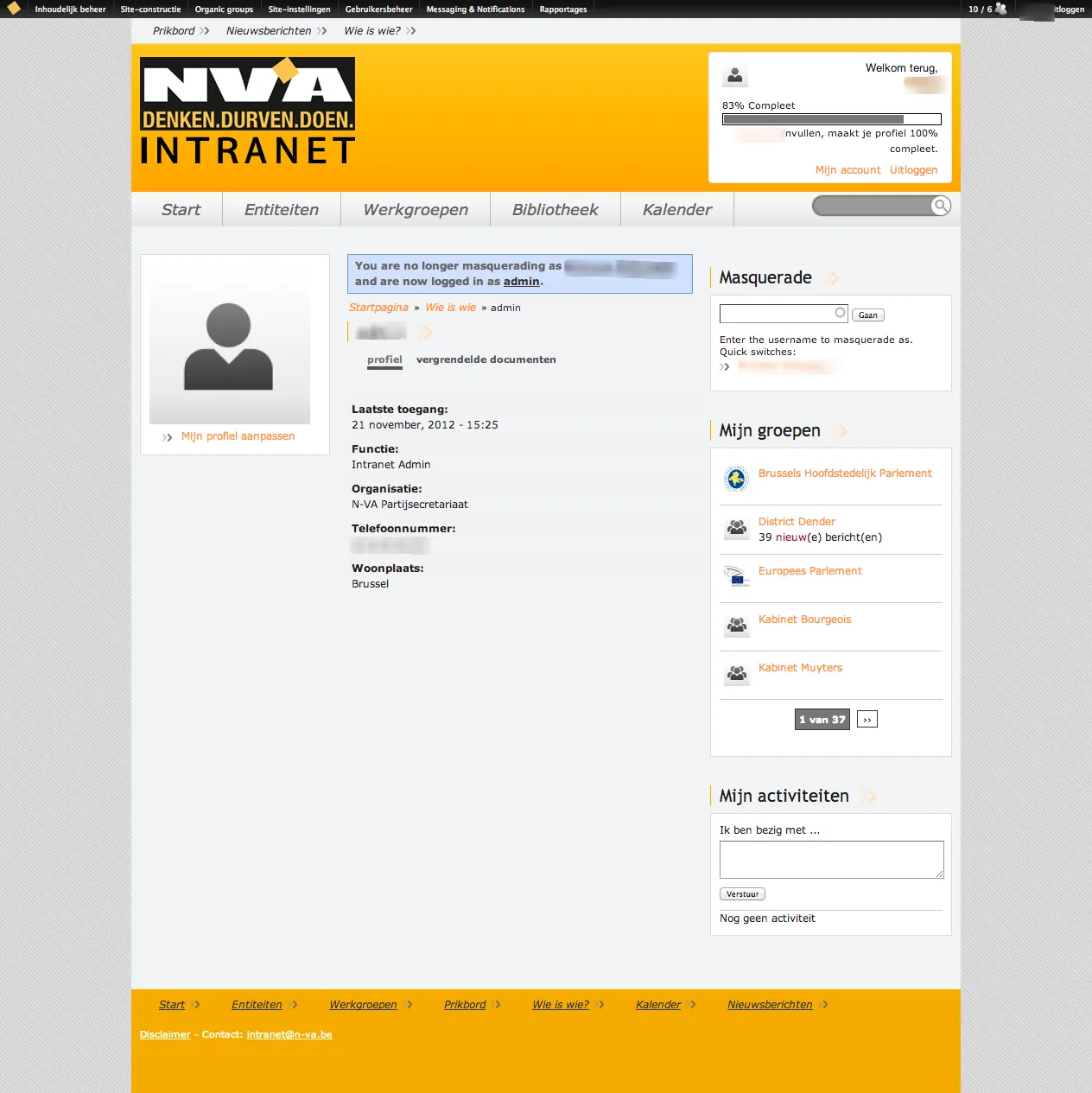Image resolution: width=1092 pixels, height=1093 pixels.
Task: Open Brussels Hoofdstedelijk Parlement group logo
Action: tap(736, 478)
